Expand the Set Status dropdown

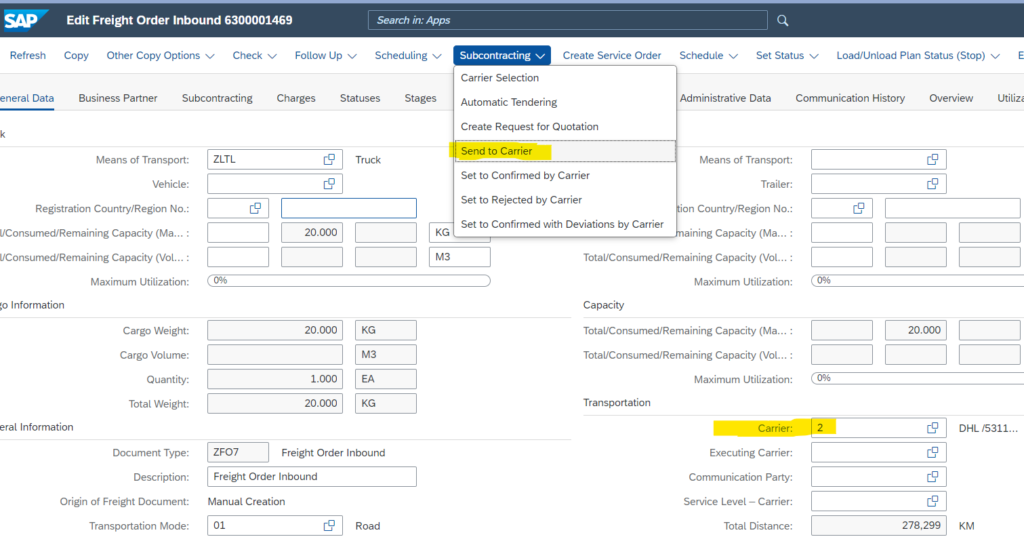(786, 56)
